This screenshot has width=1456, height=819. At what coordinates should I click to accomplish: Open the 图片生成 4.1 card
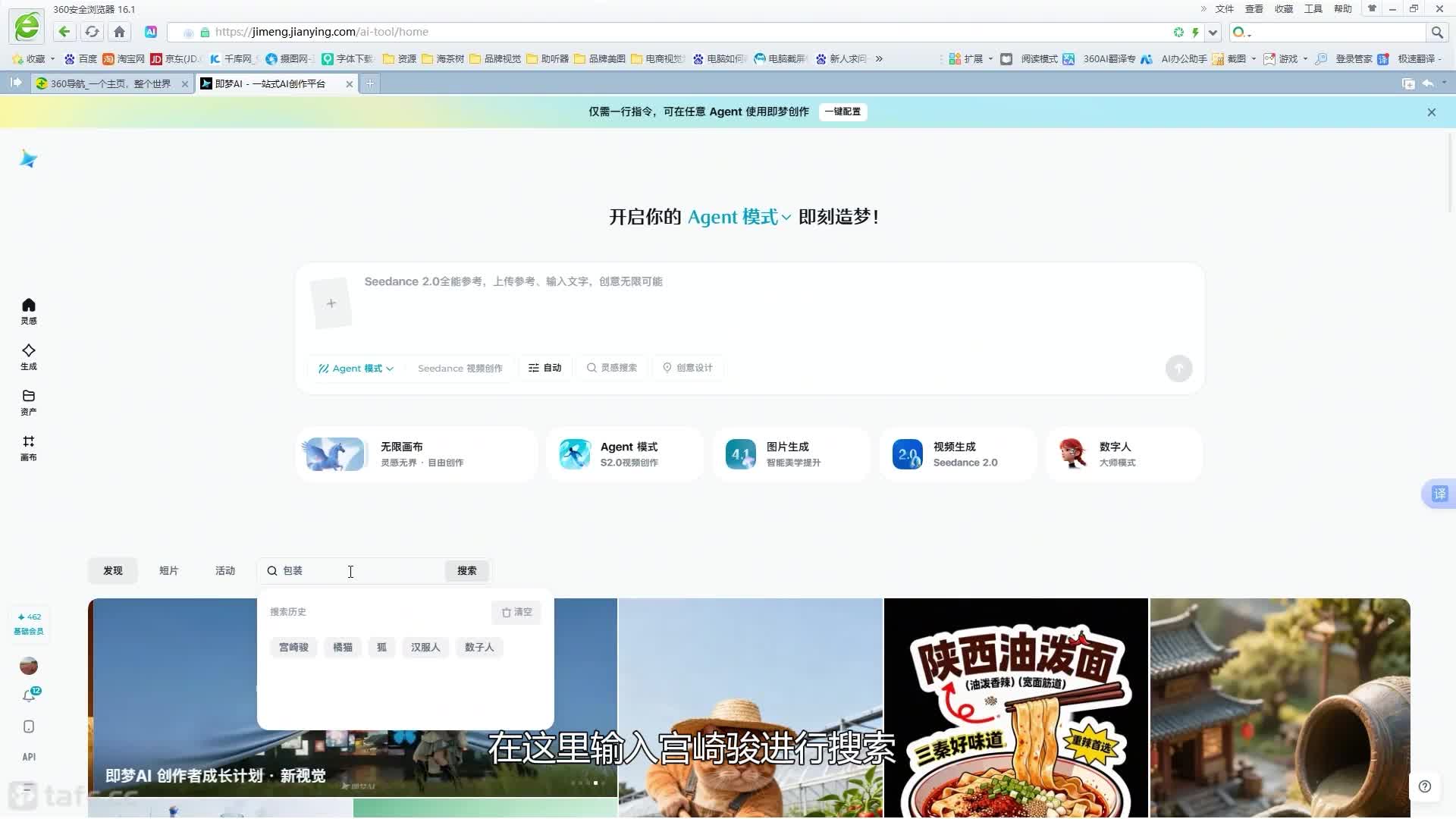pos(791,454)
